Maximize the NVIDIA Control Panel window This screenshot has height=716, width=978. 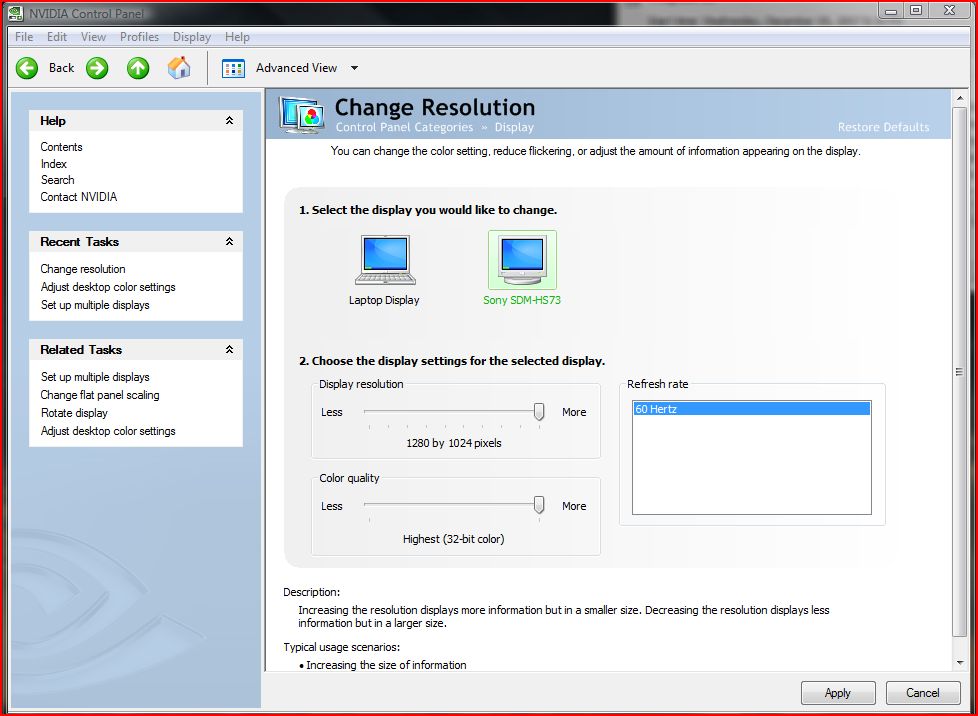916,11
